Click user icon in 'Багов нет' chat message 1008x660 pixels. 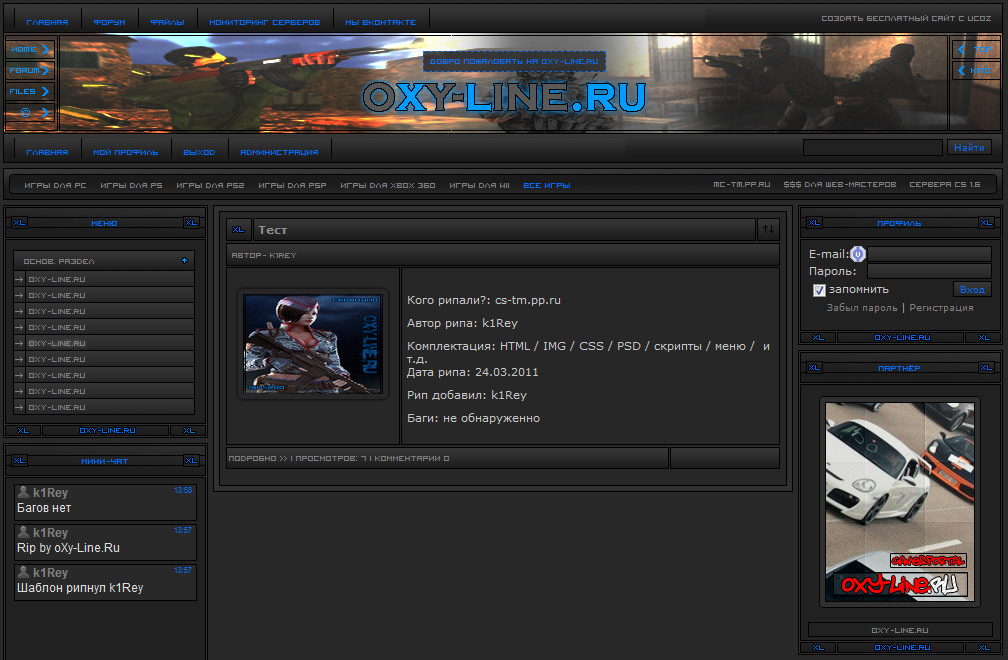point(23,492)
